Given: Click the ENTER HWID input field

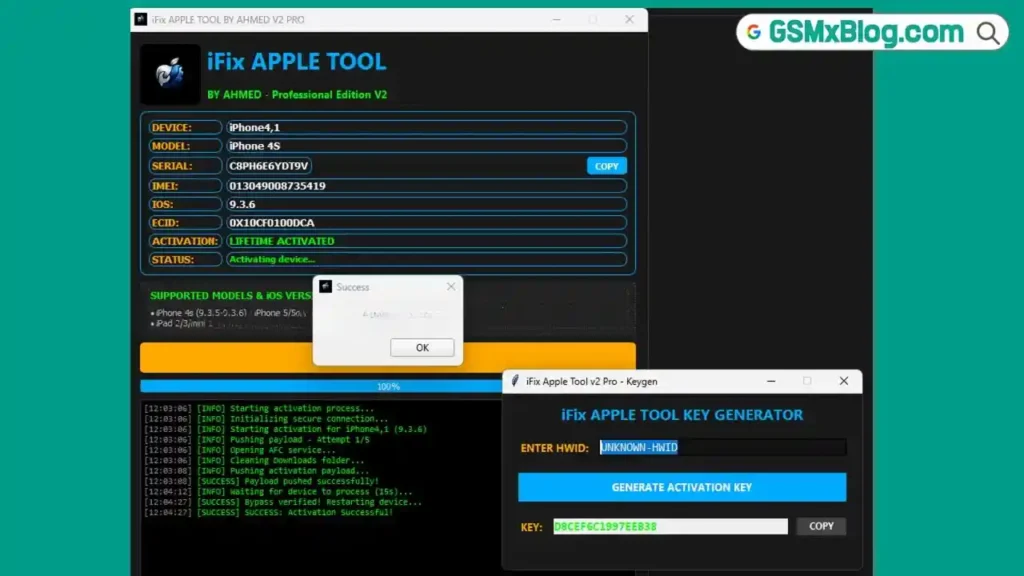Looking at the screenshot, I should pos(722,447).
